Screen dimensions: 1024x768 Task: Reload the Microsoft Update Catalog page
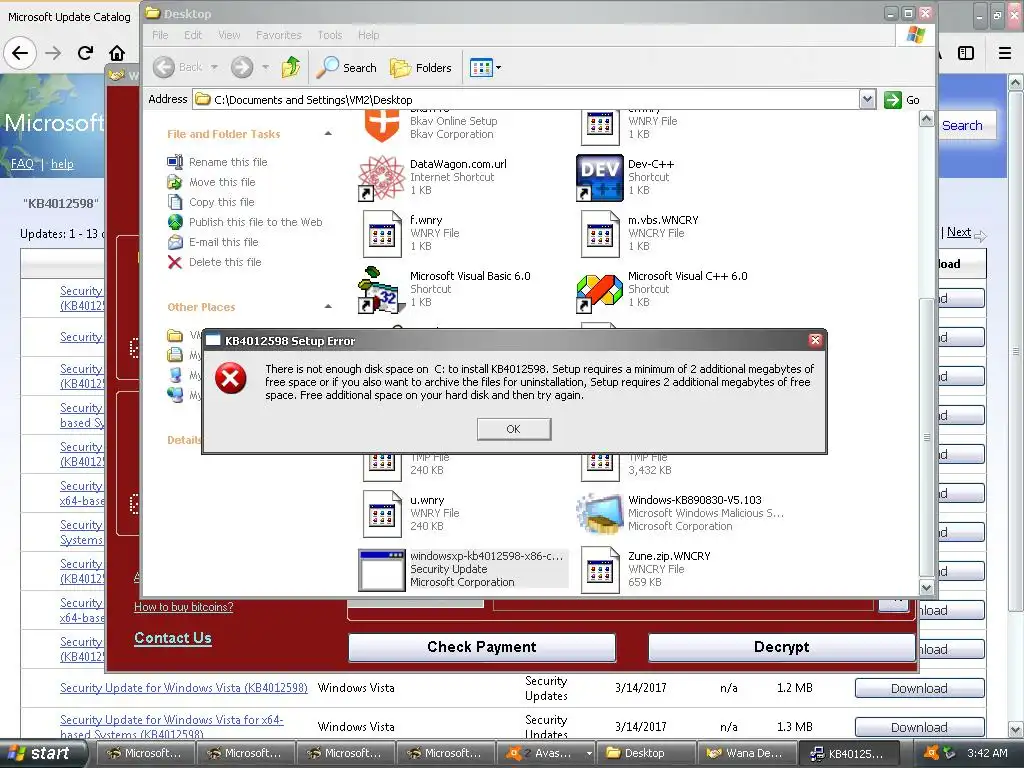[x=85, y=53]
